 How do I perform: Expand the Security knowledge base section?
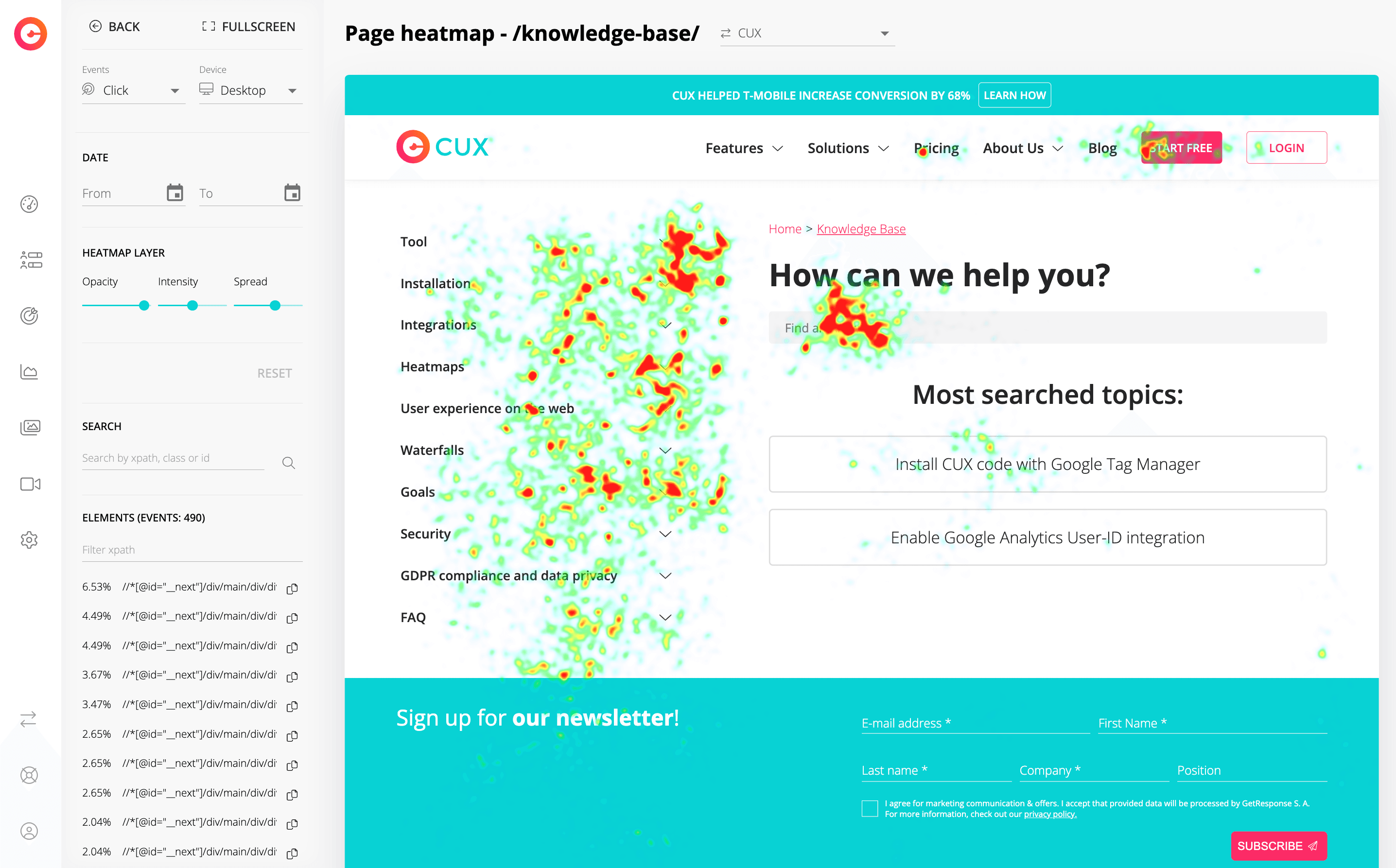pos(665,534)
